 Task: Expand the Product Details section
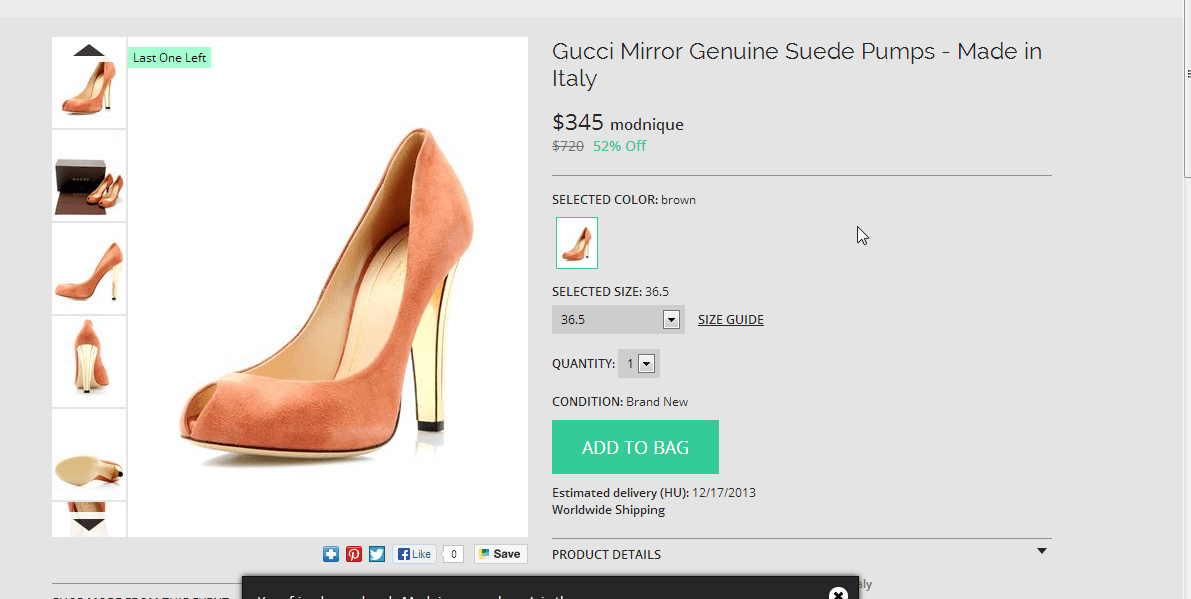tap(1041, 552)
